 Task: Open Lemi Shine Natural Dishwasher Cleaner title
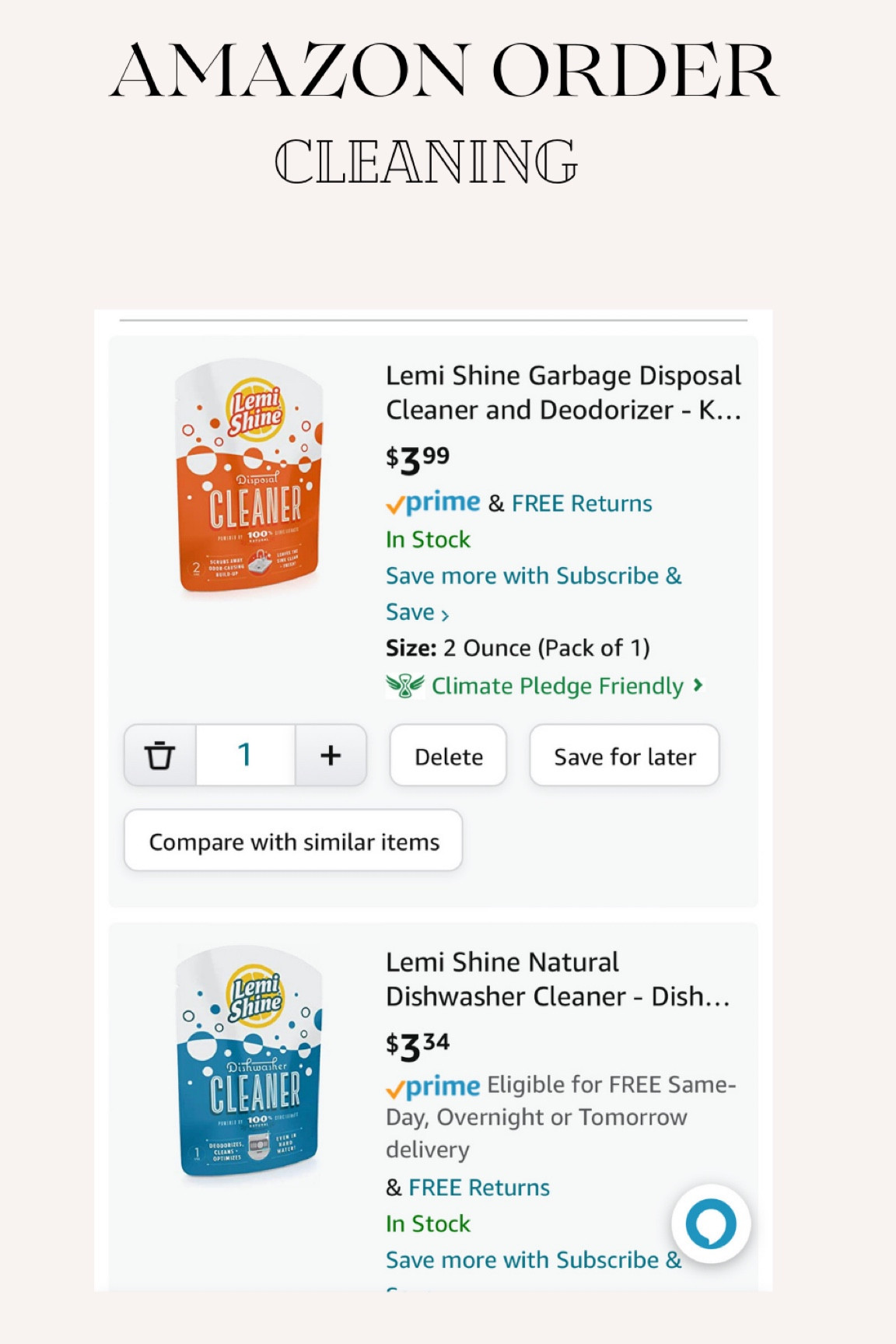557,979
